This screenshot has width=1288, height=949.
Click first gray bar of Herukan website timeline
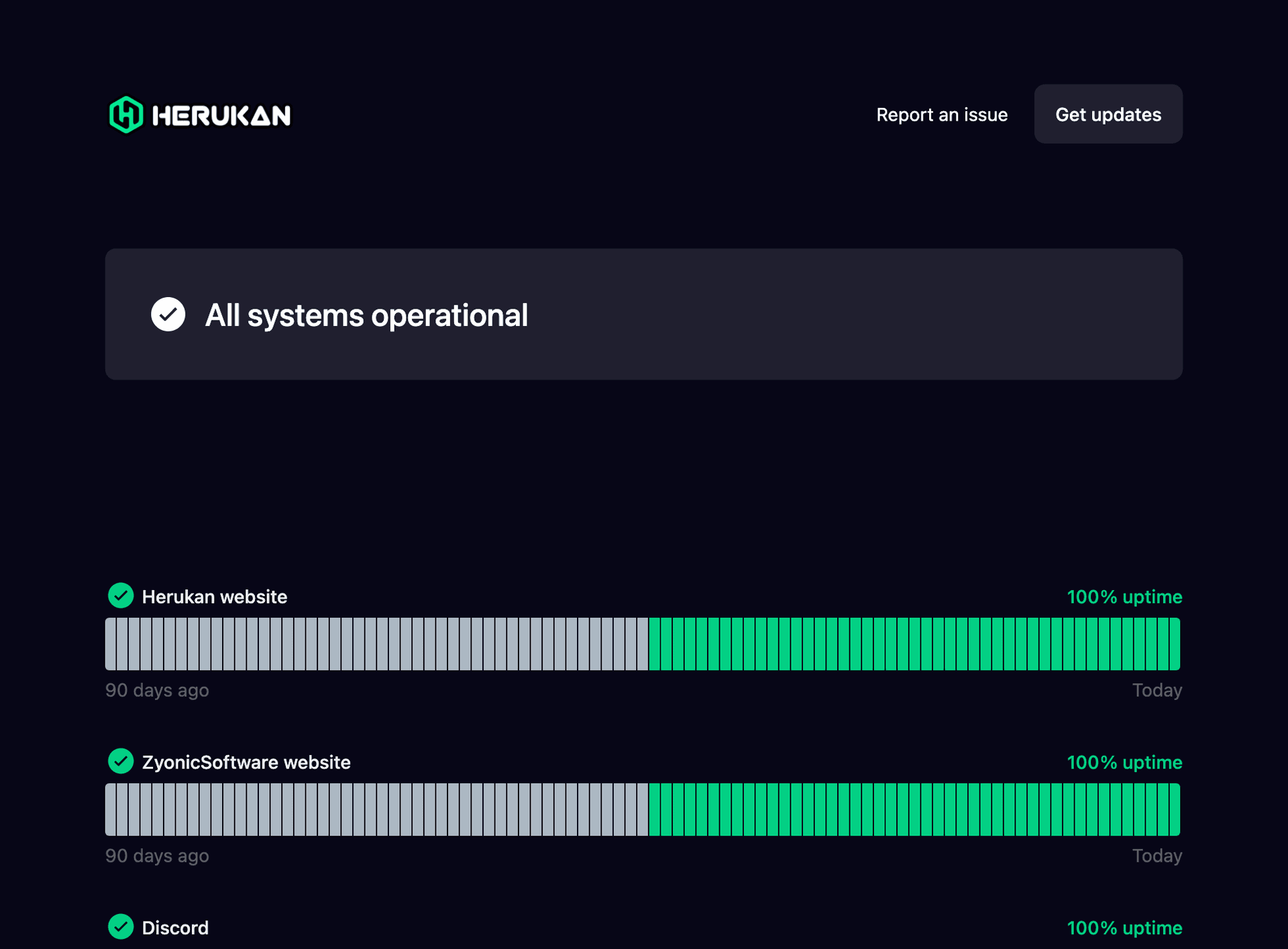click(x=111, y=644)
